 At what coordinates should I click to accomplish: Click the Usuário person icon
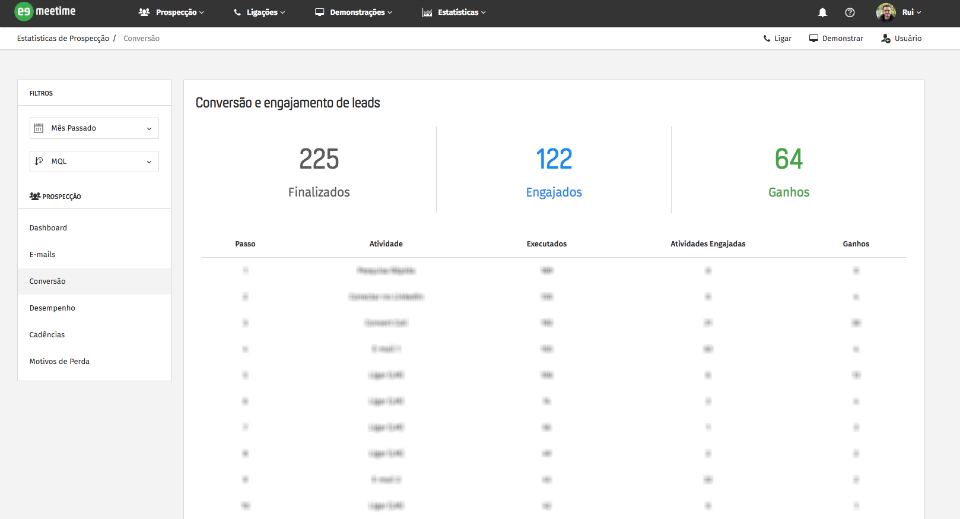[886, 38]
